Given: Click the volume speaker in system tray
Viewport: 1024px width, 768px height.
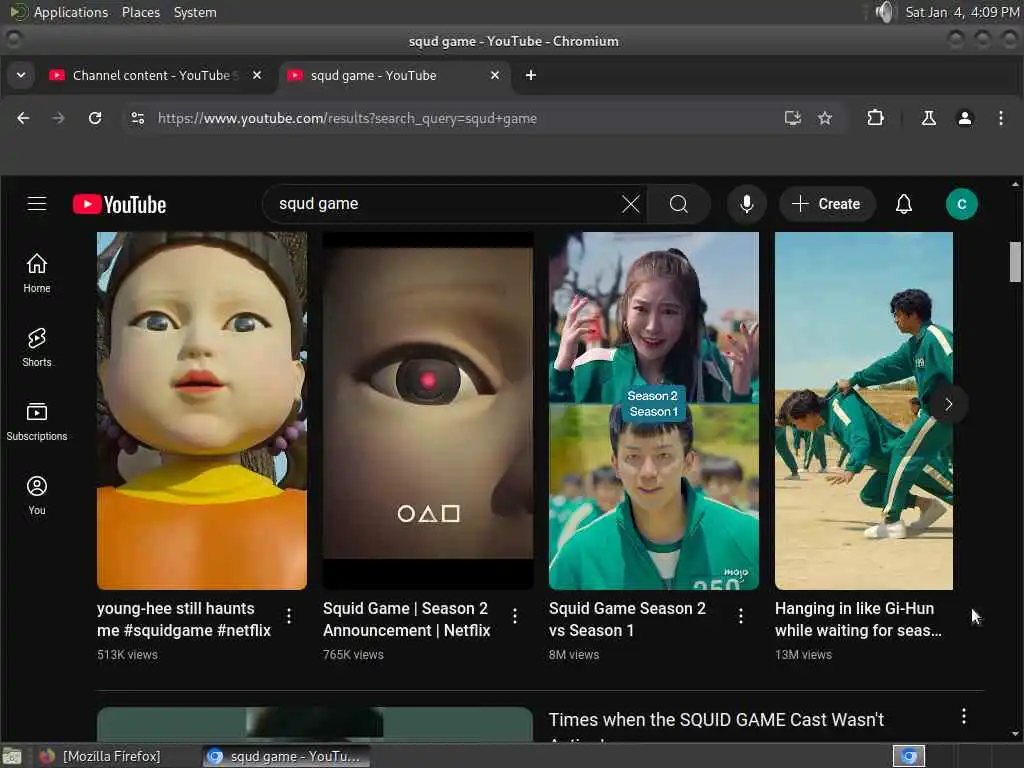Looking at the screenshot, I should [884, 12].
